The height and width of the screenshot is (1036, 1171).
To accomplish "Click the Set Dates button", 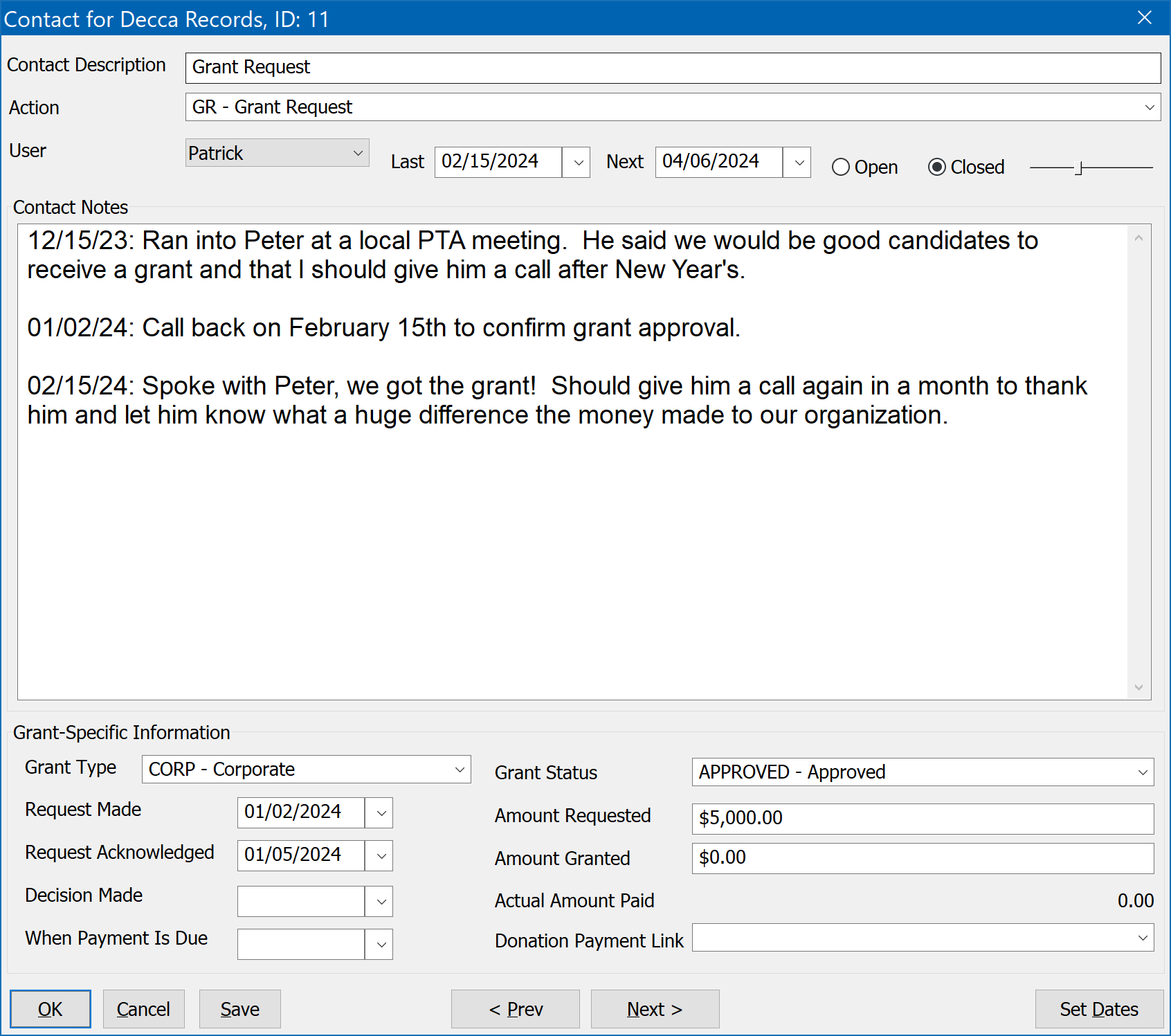I will point(1099,1009).
